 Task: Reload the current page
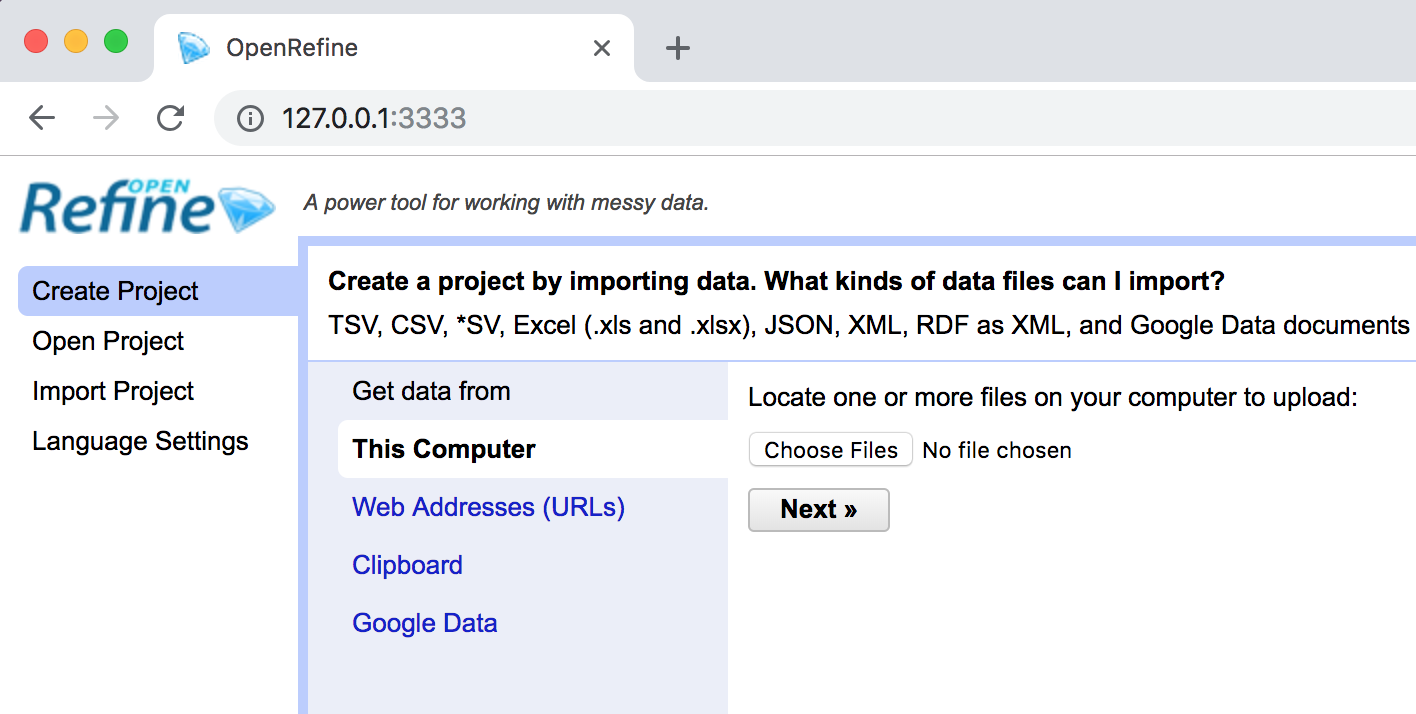click(170, 118)
